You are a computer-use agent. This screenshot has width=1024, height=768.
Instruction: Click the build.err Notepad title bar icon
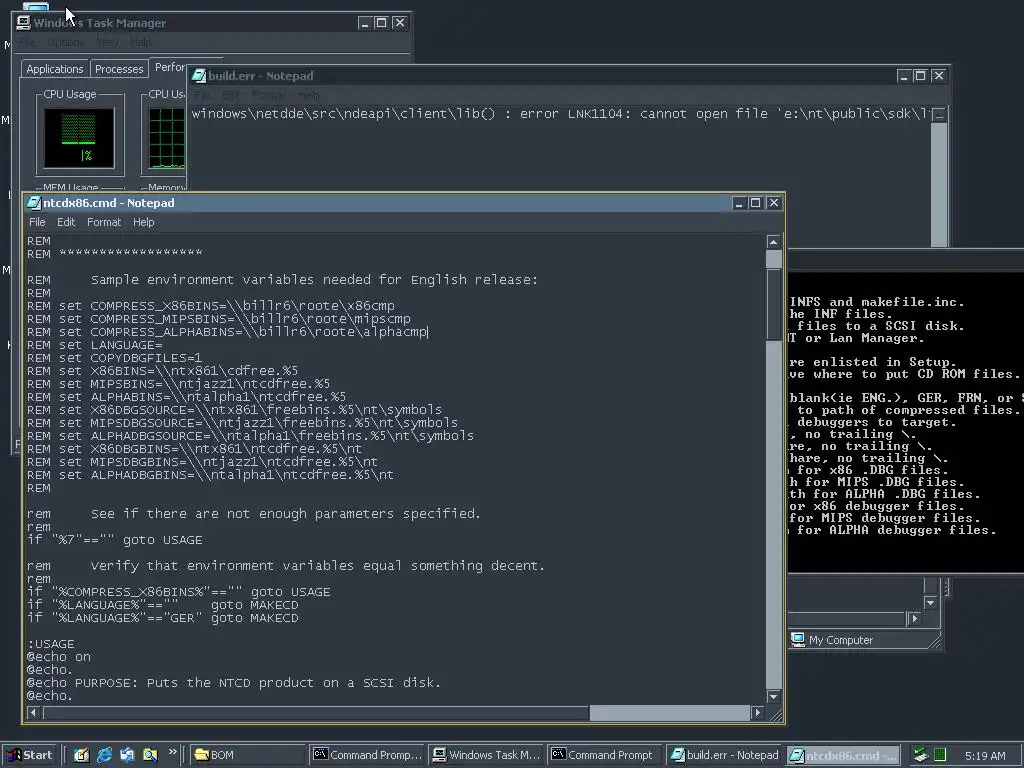point(199,76)
